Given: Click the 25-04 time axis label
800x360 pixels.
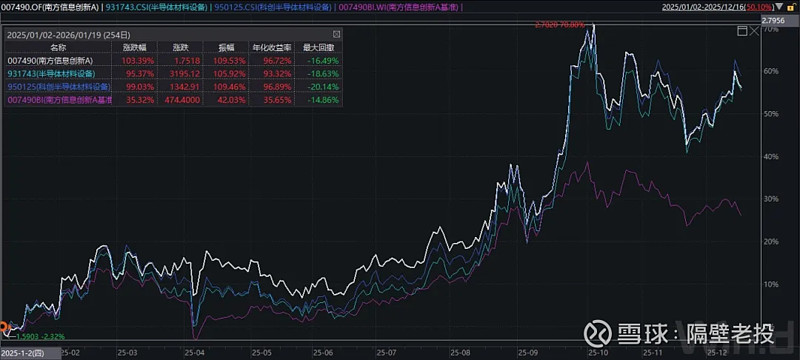Looking at the screenshot, I should tap(194, 352).
